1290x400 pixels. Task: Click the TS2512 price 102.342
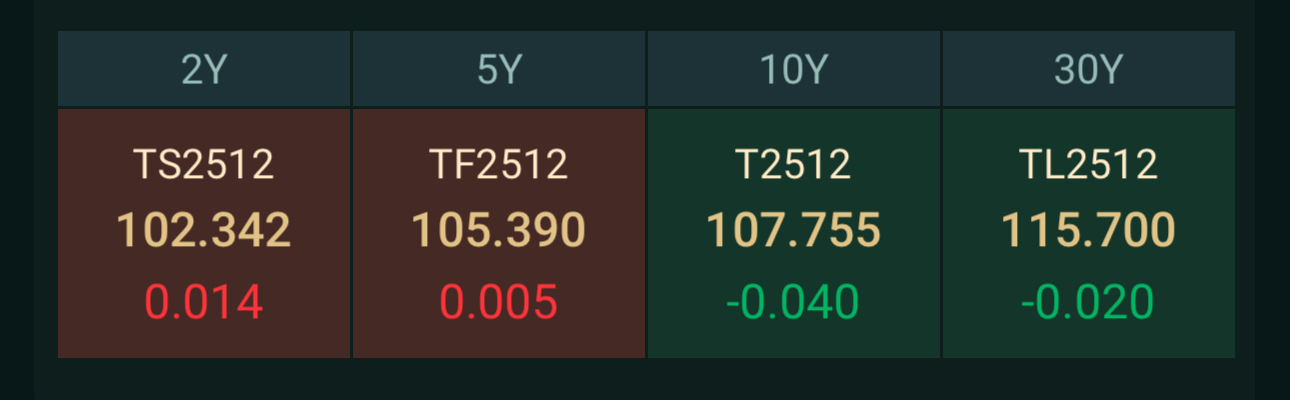[x=204, y=231]
